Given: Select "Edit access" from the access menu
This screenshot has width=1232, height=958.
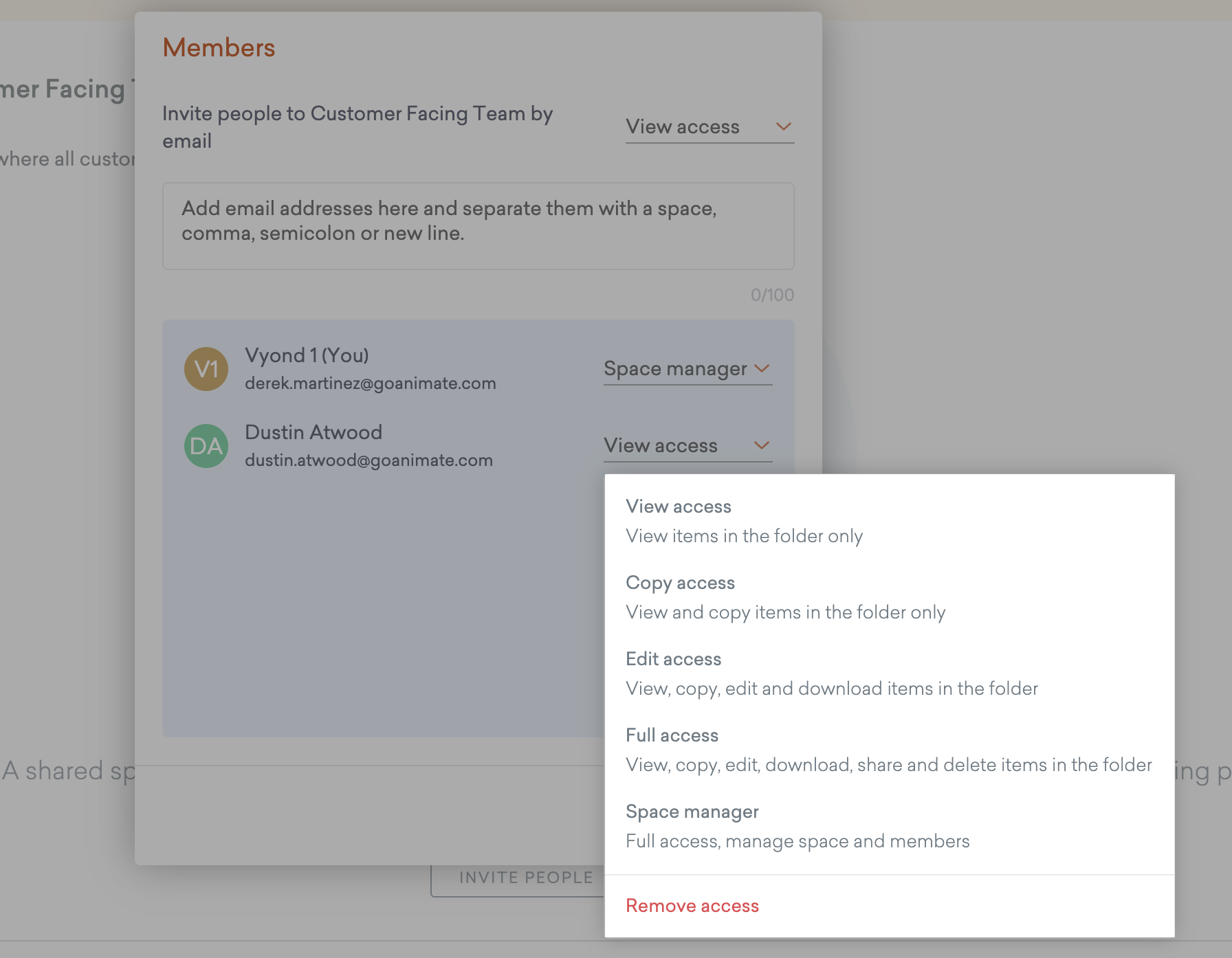Looking at the screenshot, I should click(673, 659).
